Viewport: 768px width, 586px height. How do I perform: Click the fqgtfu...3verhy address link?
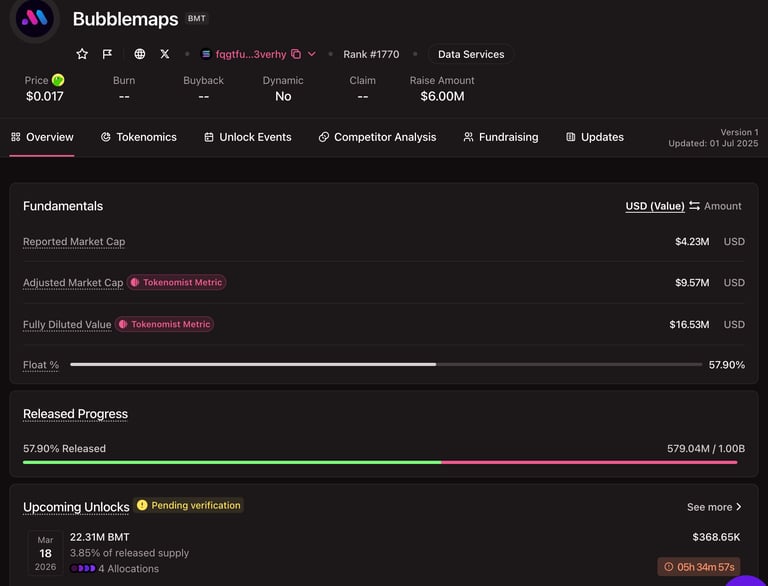pyautogui.click(x=251, y=54)
